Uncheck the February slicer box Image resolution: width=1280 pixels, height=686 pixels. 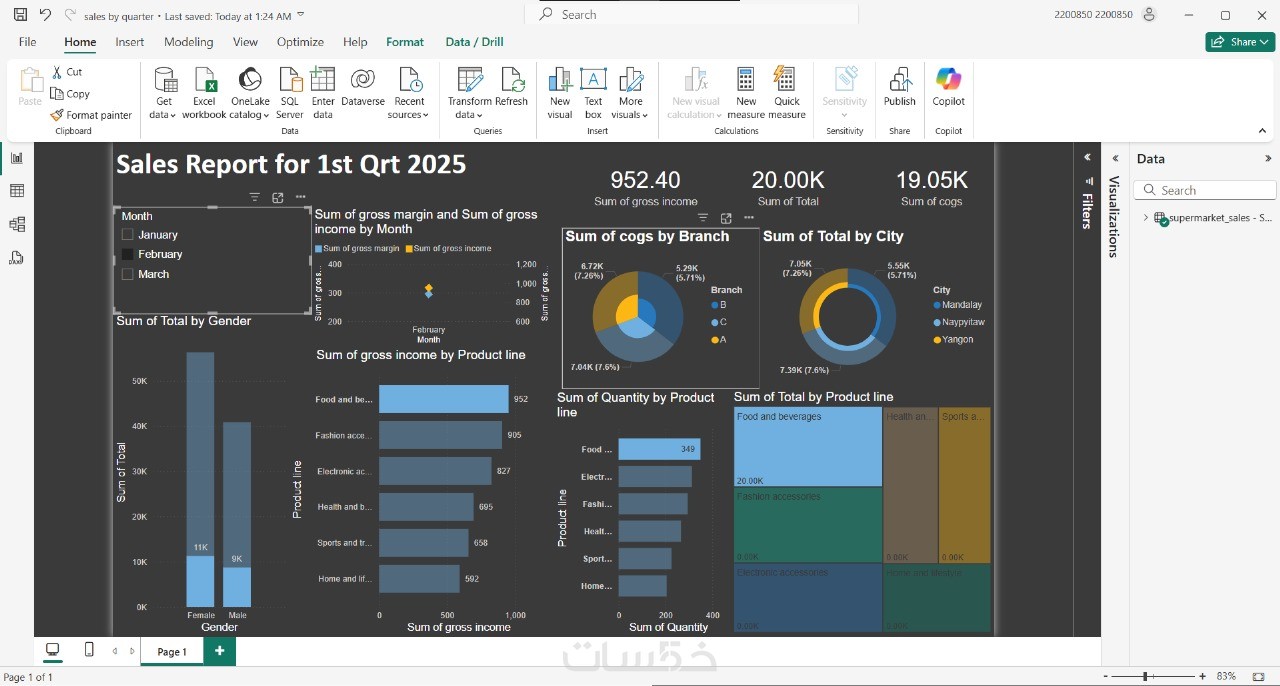[127, 254]
